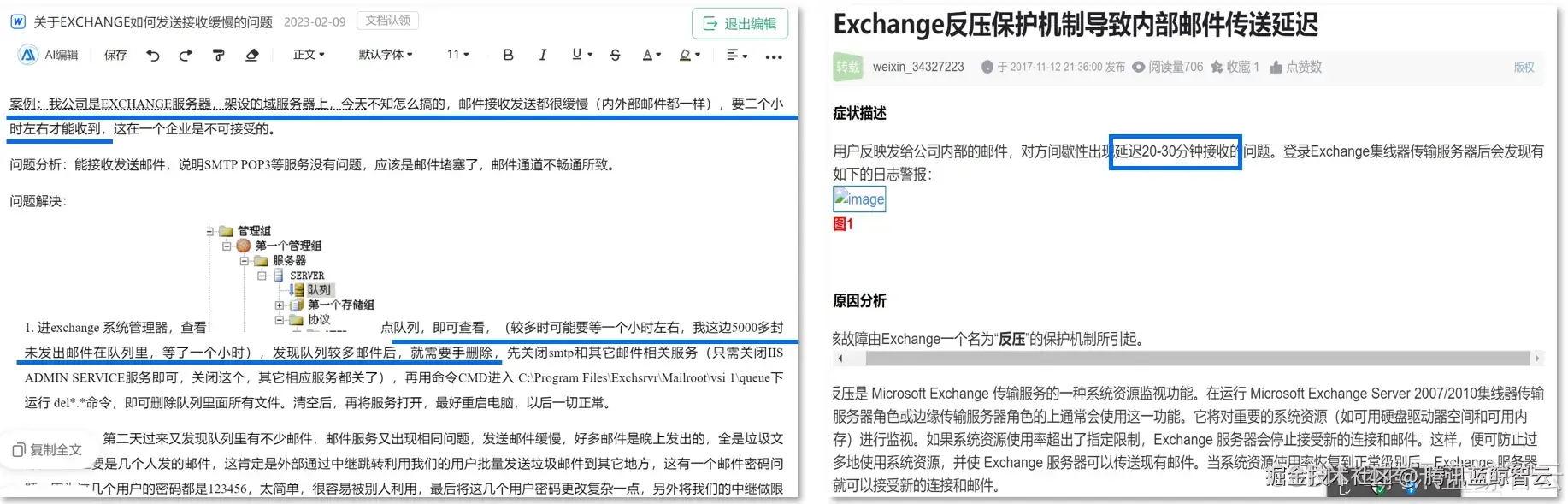
Task: Click the 复制全文 copy full text button
Action: 48,449
